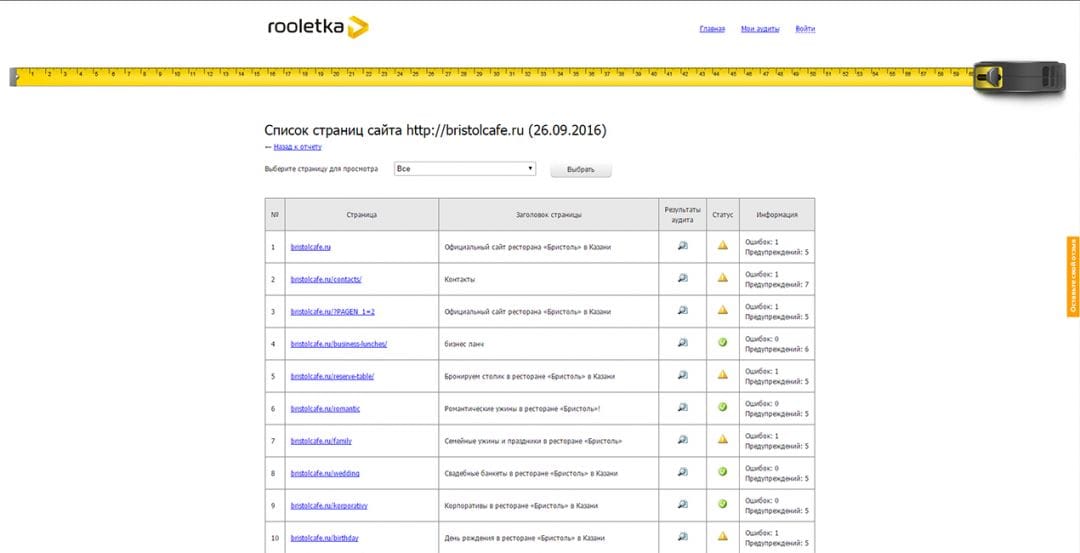Image resolution: width=1080 pixels, height=553 pixels.
Task: Select the title text бизнес ланч
Action: (x=464, y=344)
